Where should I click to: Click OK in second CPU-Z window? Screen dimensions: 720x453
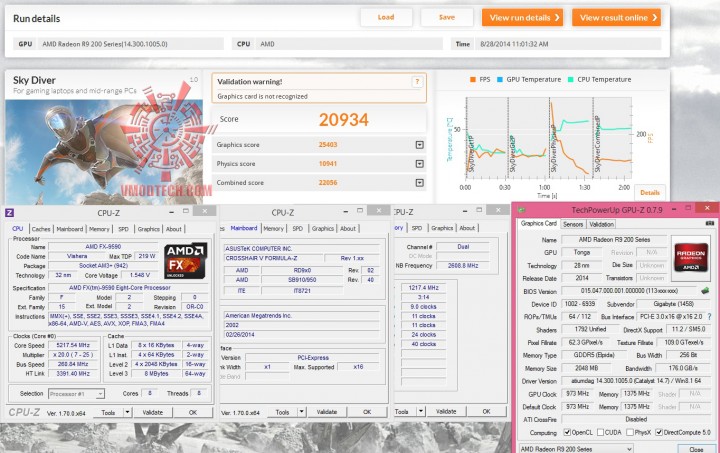[x=367, y=412]
